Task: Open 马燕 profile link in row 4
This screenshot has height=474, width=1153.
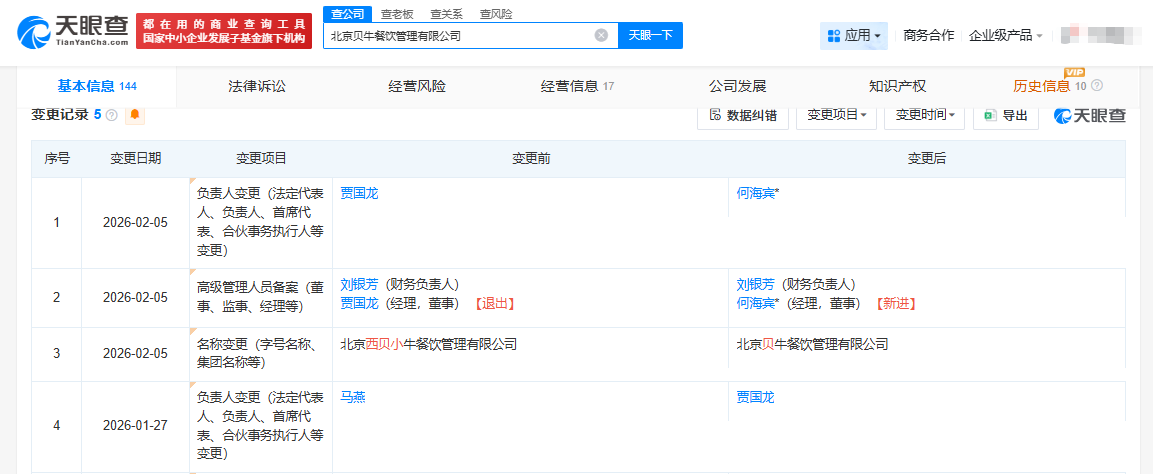Action: [x=353, y=397]
